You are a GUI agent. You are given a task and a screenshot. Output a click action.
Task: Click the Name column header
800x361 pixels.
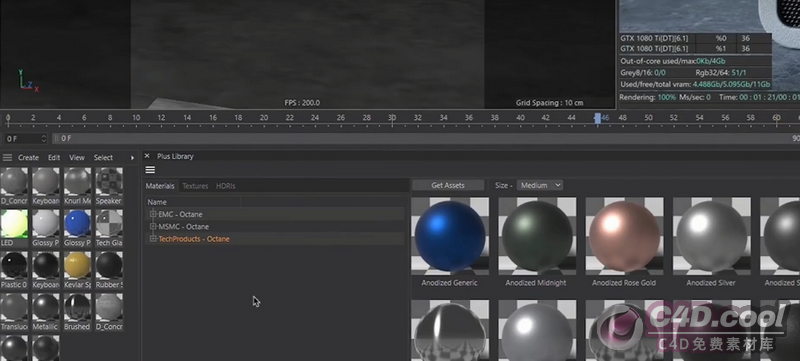(x=157, y=202)
